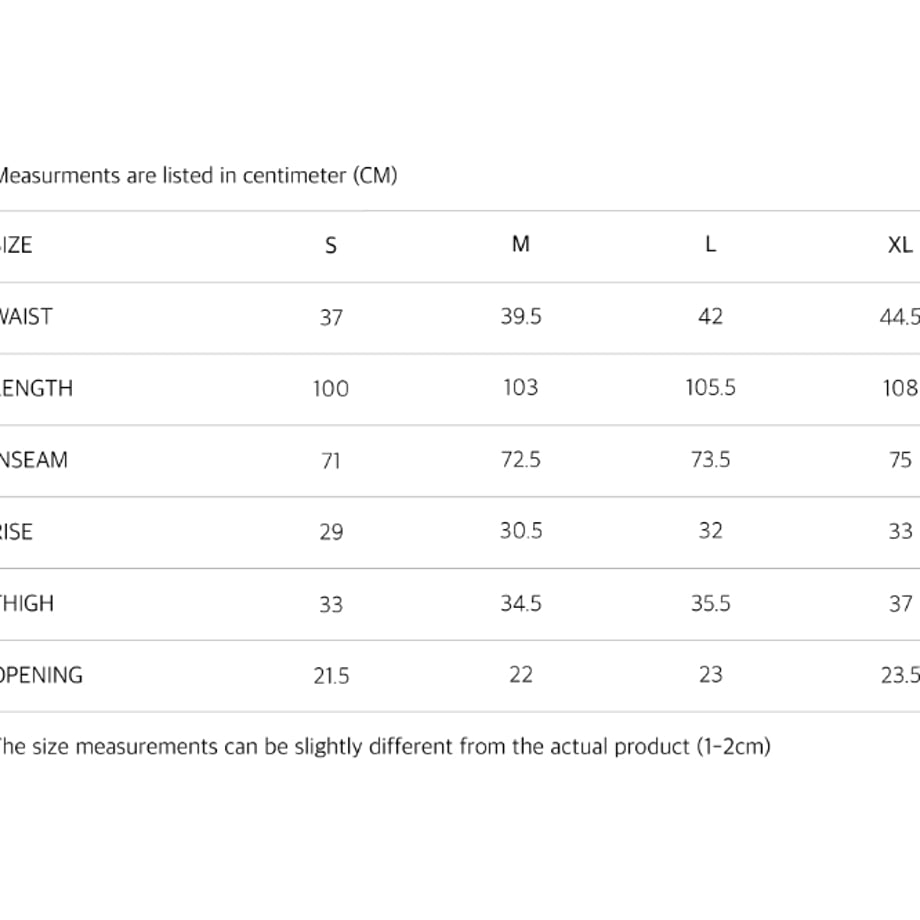Select the WAIST row label
Image resolution: width=920 pixels, height=920 pixels.
[x=25, y=317]
